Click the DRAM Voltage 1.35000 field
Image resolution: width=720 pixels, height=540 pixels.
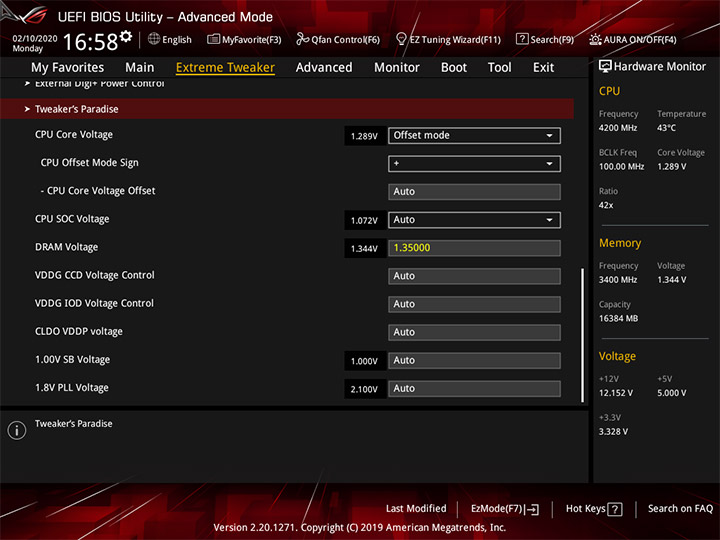pos(474,248)
